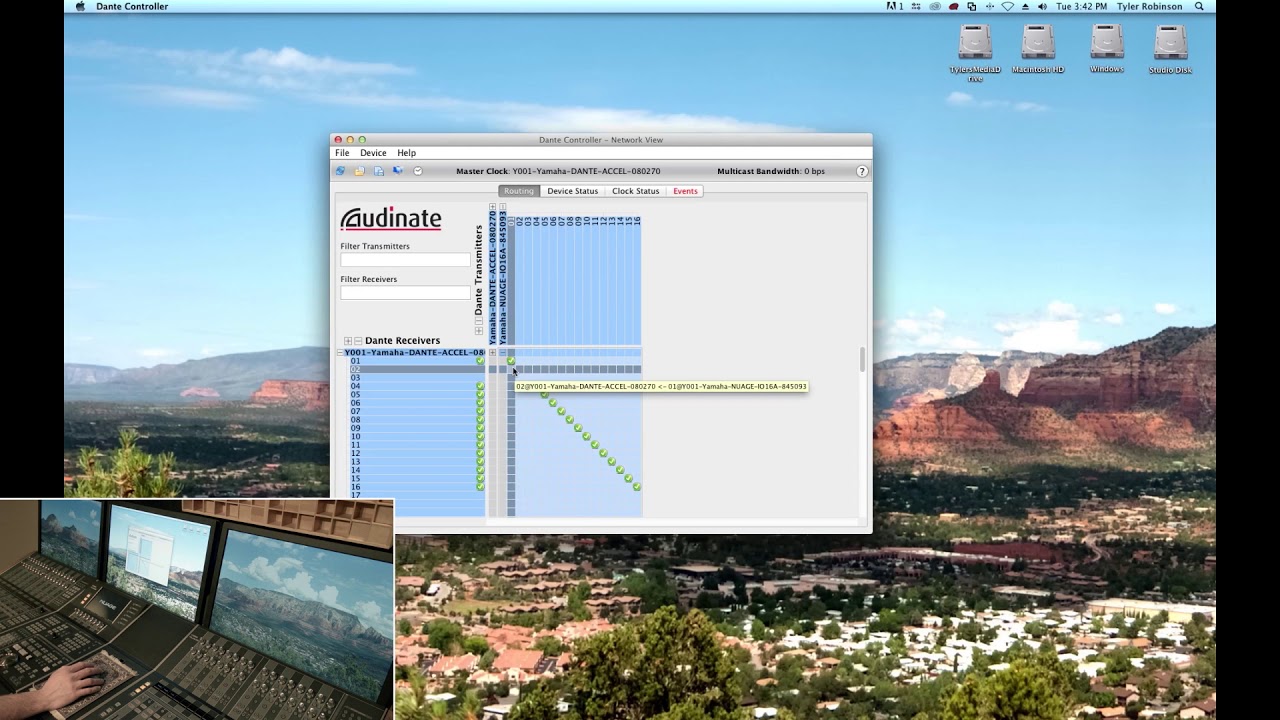
Task: Expand the Yamaha-DANTE-ACCEL-080270 transmitter channels
Action: 492,207
